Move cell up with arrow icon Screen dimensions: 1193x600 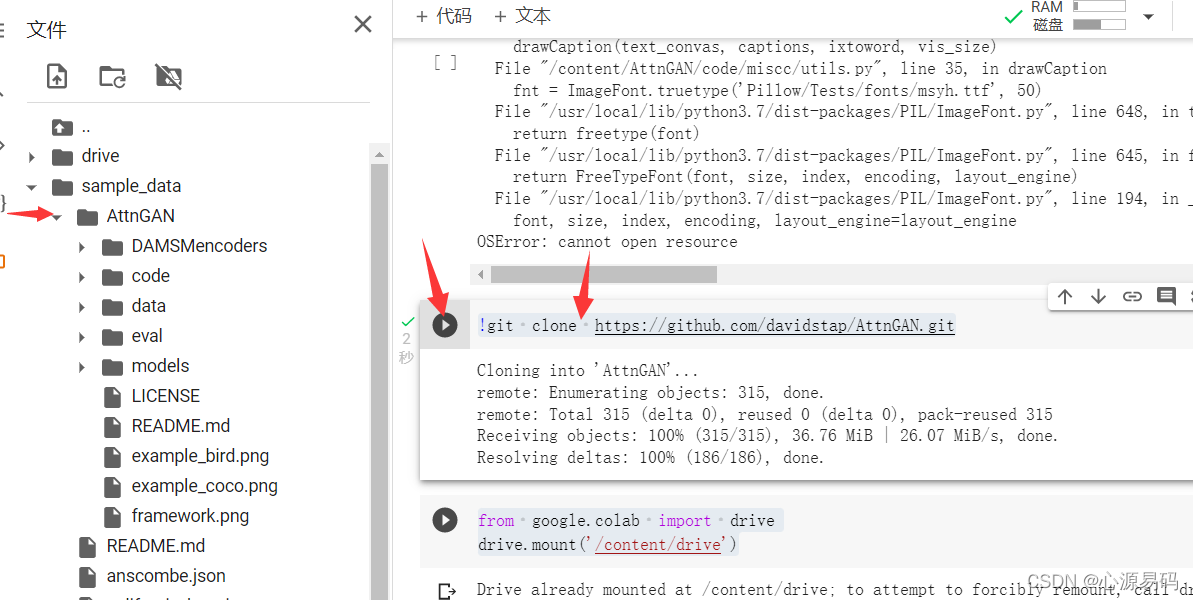(1064, 297)
